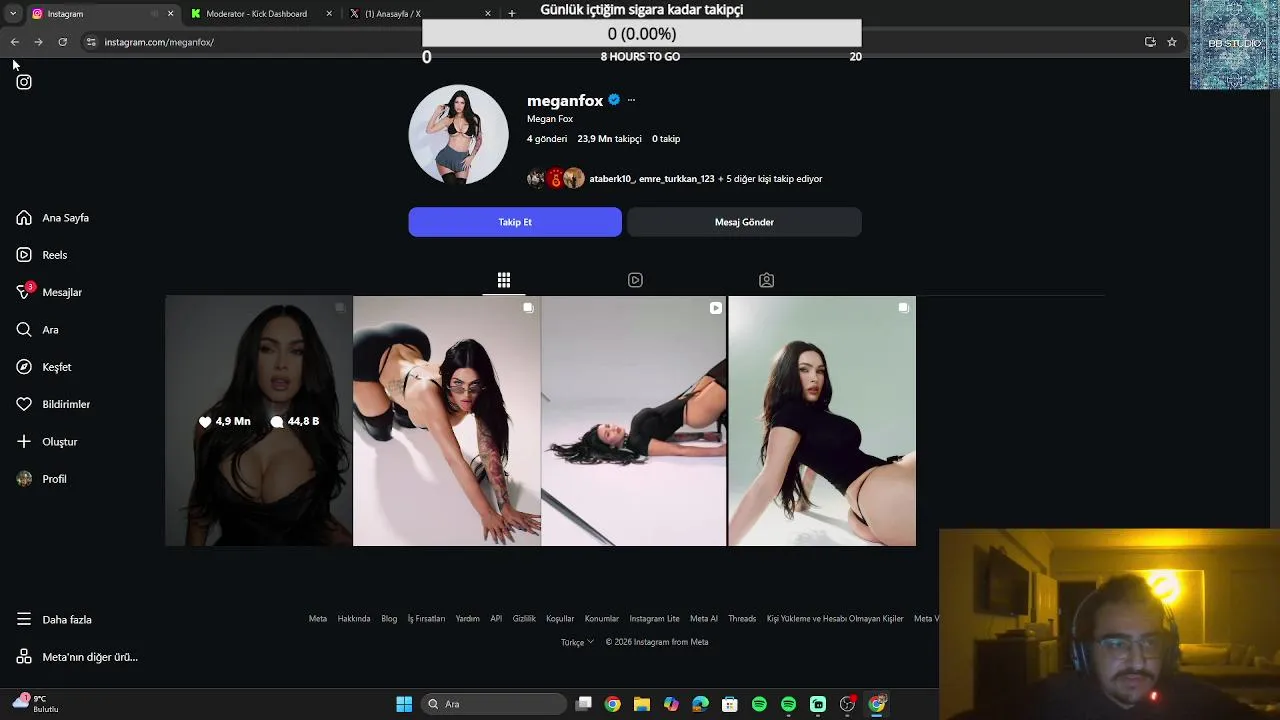Expand the Türkçe language dropdown
Image resolution: width=1280 pixels, height=720 pixels.
[x=577, y=642]
